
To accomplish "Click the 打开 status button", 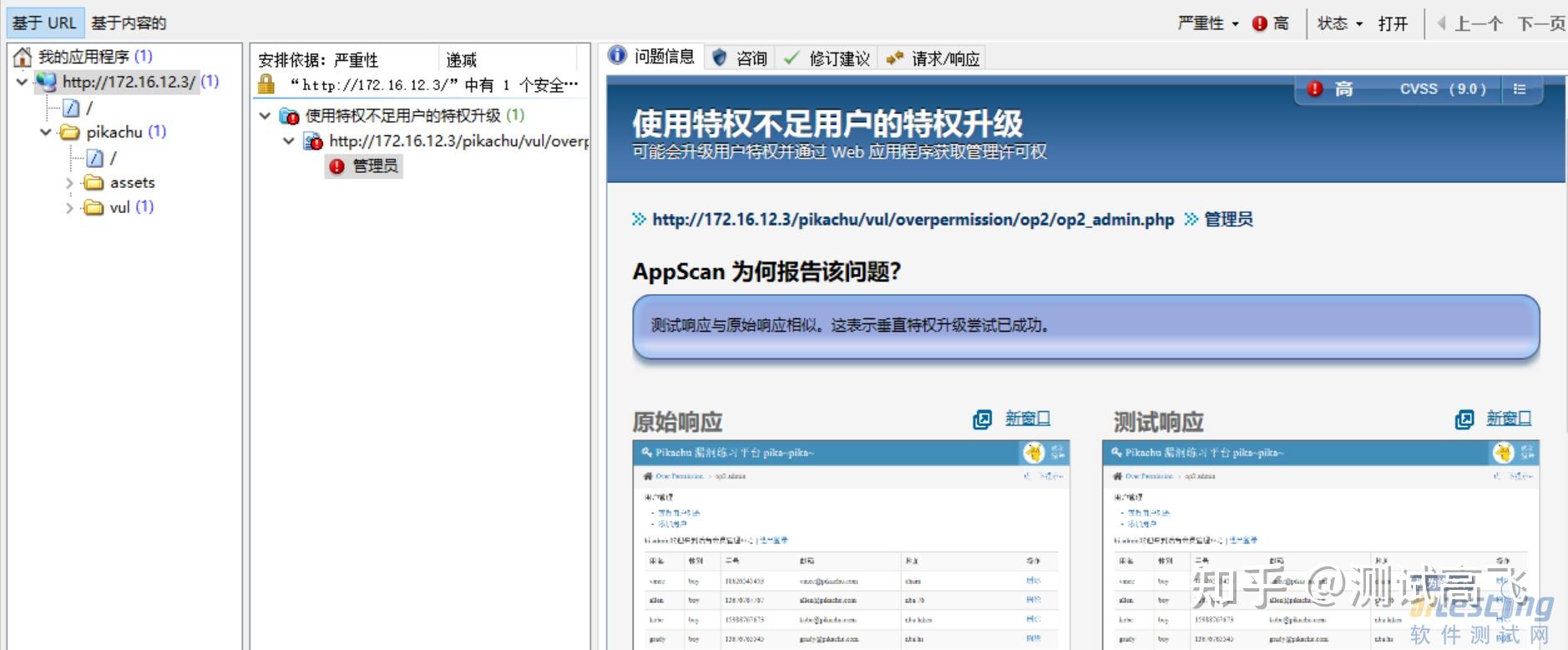I will click(1393, 23).
